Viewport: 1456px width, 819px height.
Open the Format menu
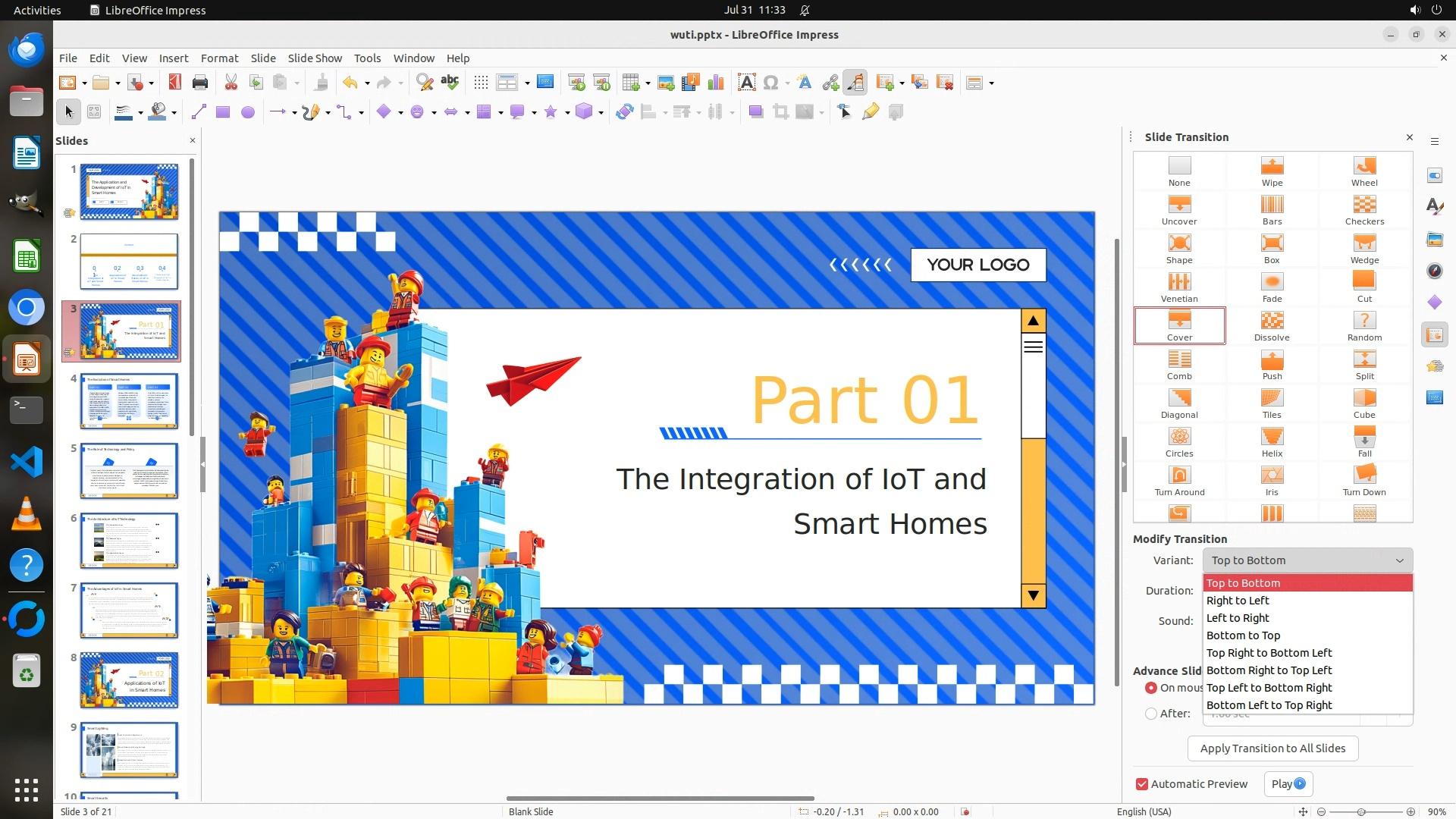(x=219, y=58)
